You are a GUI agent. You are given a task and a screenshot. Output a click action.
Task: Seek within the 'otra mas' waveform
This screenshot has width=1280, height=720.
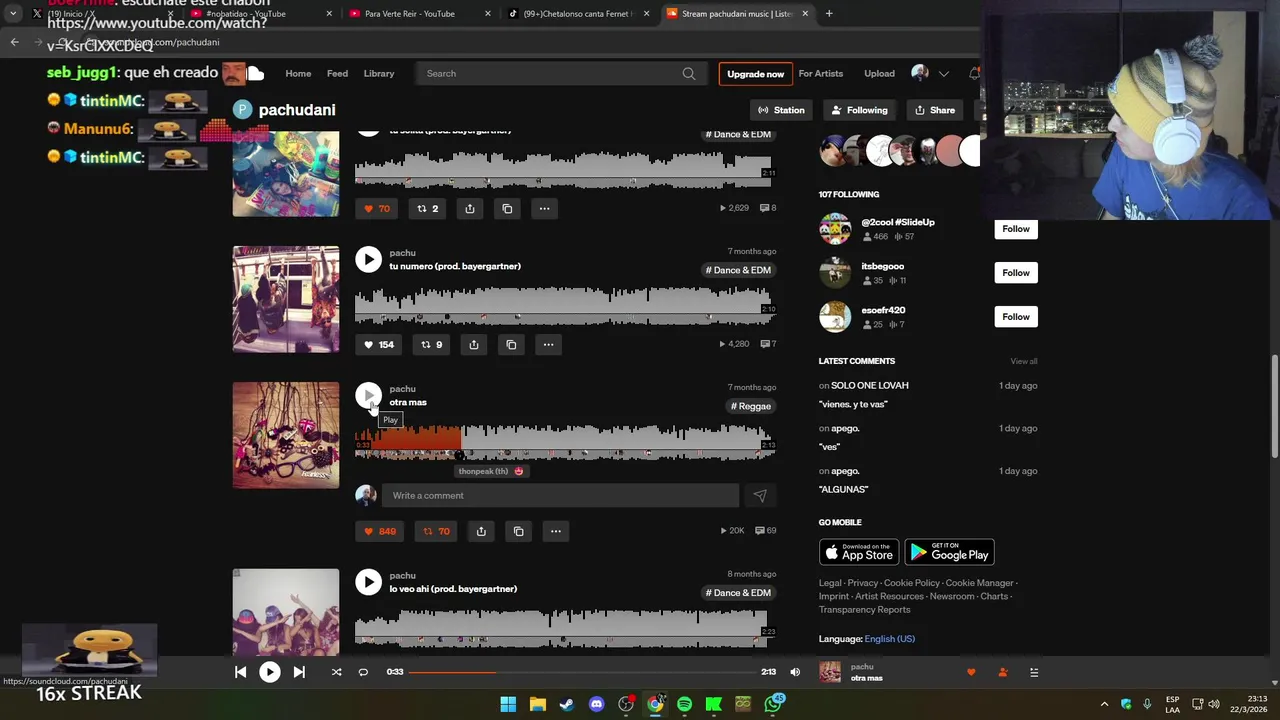click(563, 442)
